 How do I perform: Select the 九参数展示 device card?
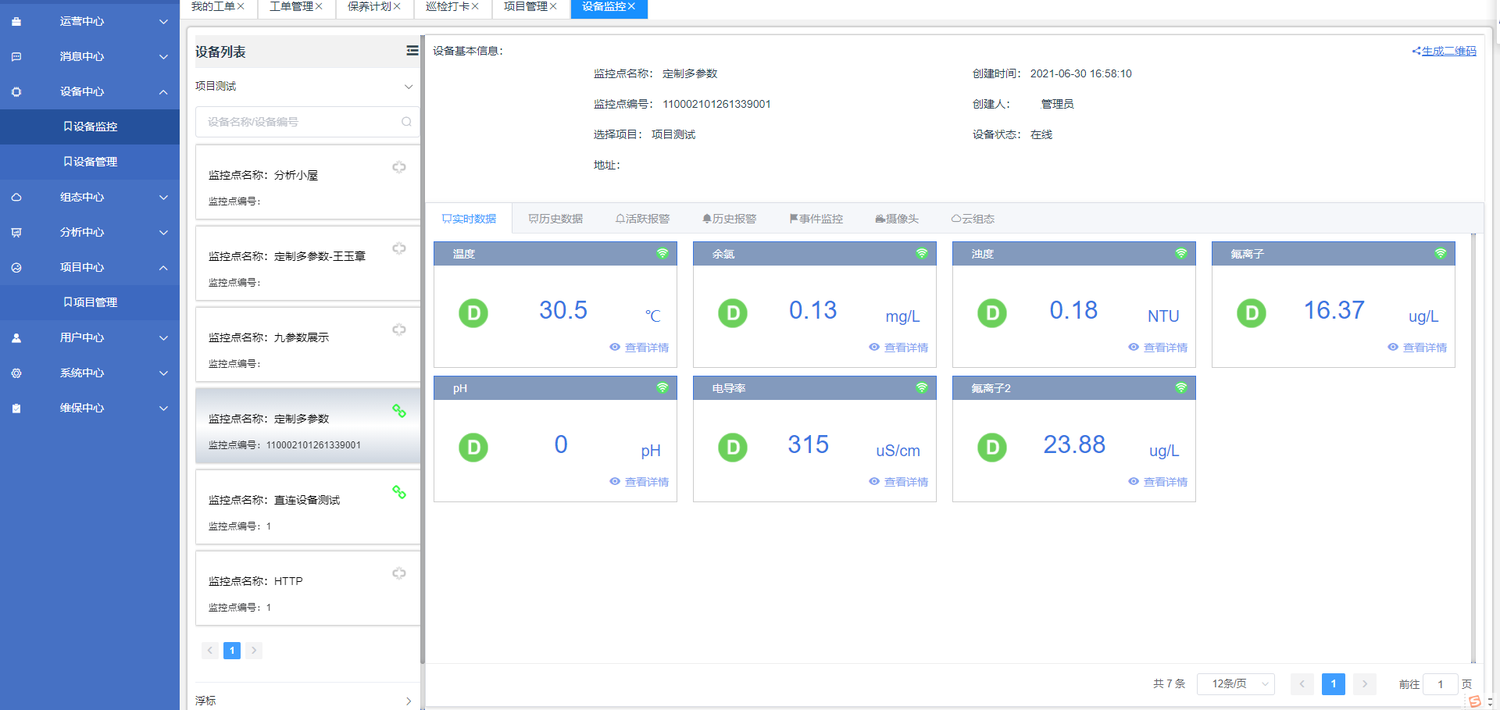[x=307, y=344]
